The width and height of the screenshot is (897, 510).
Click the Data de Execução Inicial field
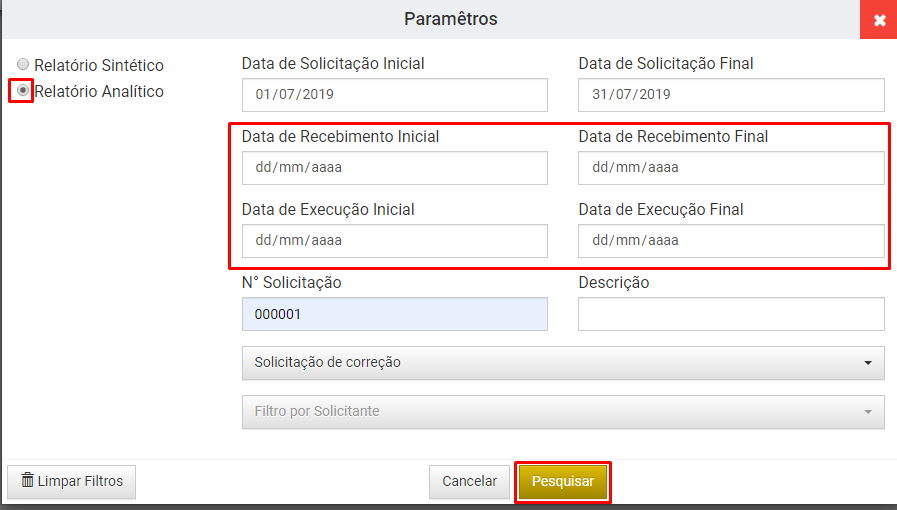click(394, 241)
